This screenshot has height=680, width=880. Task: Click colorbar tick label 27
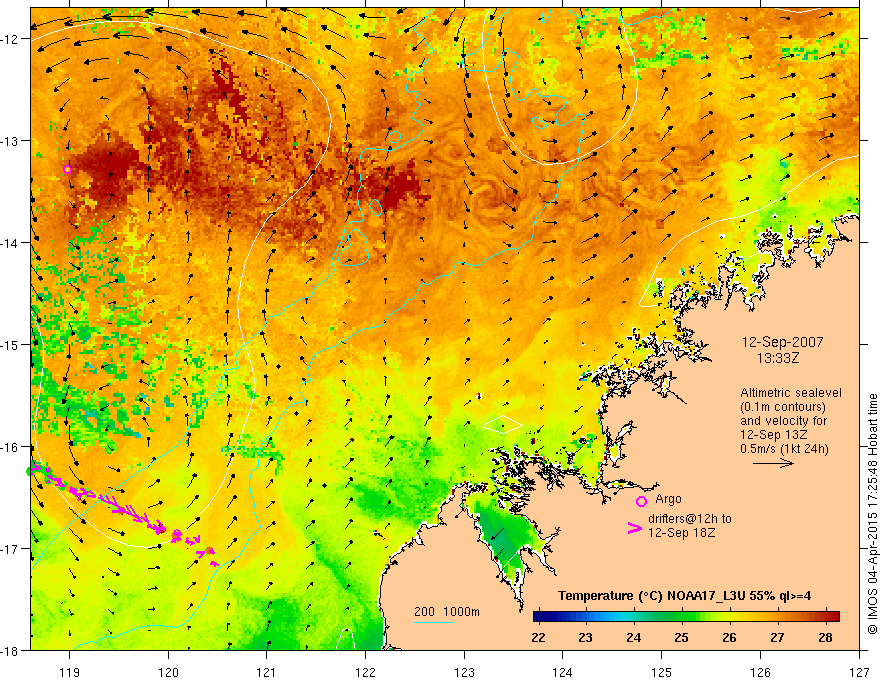pyautogui.click(x=777, y=638)
